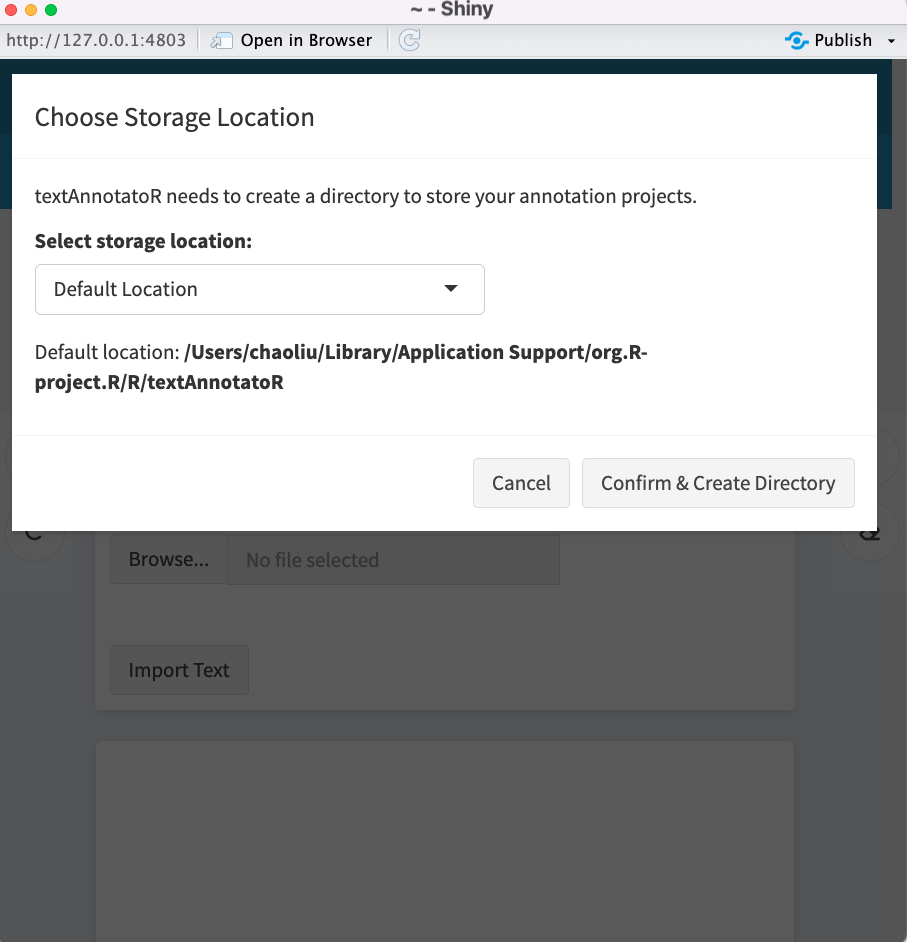Click the Open in Browser window icon
907x942 pixels.
point(221,40)
